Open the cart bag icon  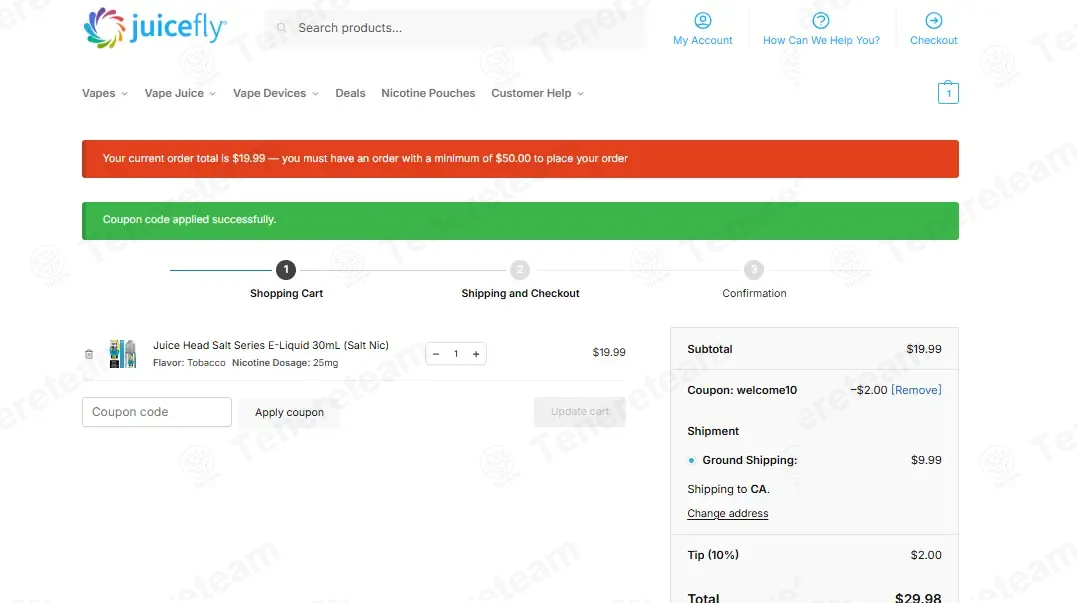[948, 93]
